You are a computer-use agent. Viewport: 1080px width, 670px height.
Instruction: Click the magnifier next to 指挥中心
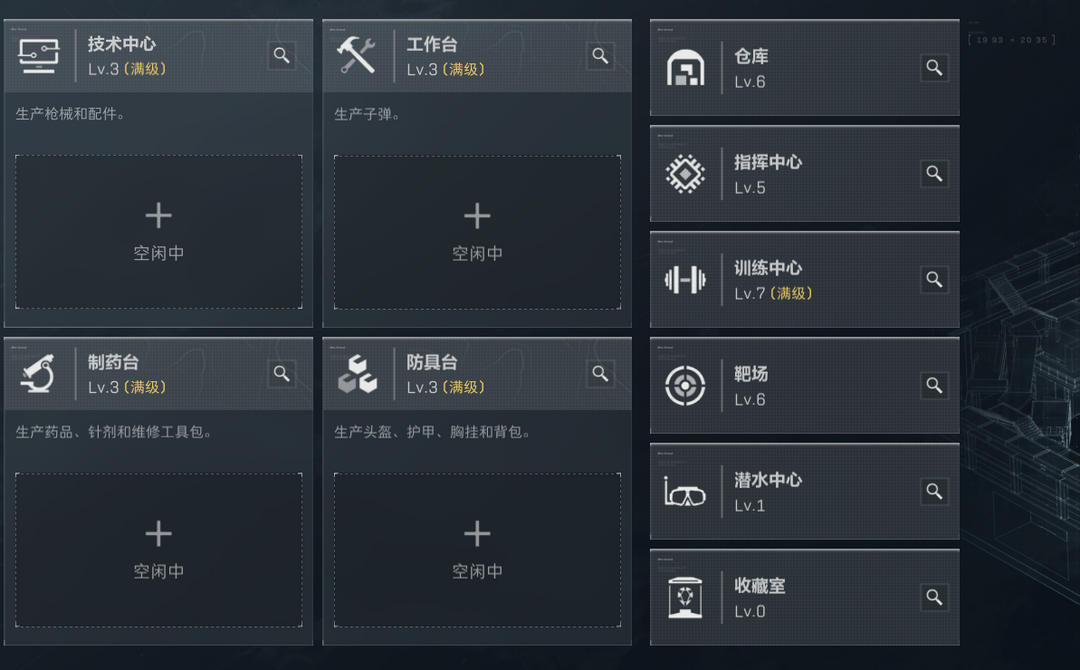(x=934, y=174)
